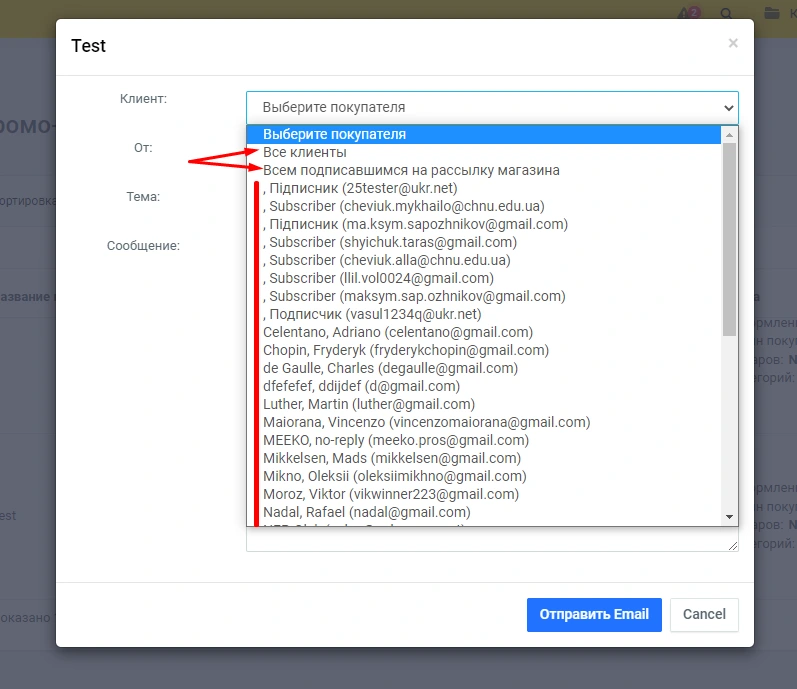Image resolution: width=797 pixels, height=689 pixels.
Task: Select Luther, Martin from the list
Action: pos(369,404)
